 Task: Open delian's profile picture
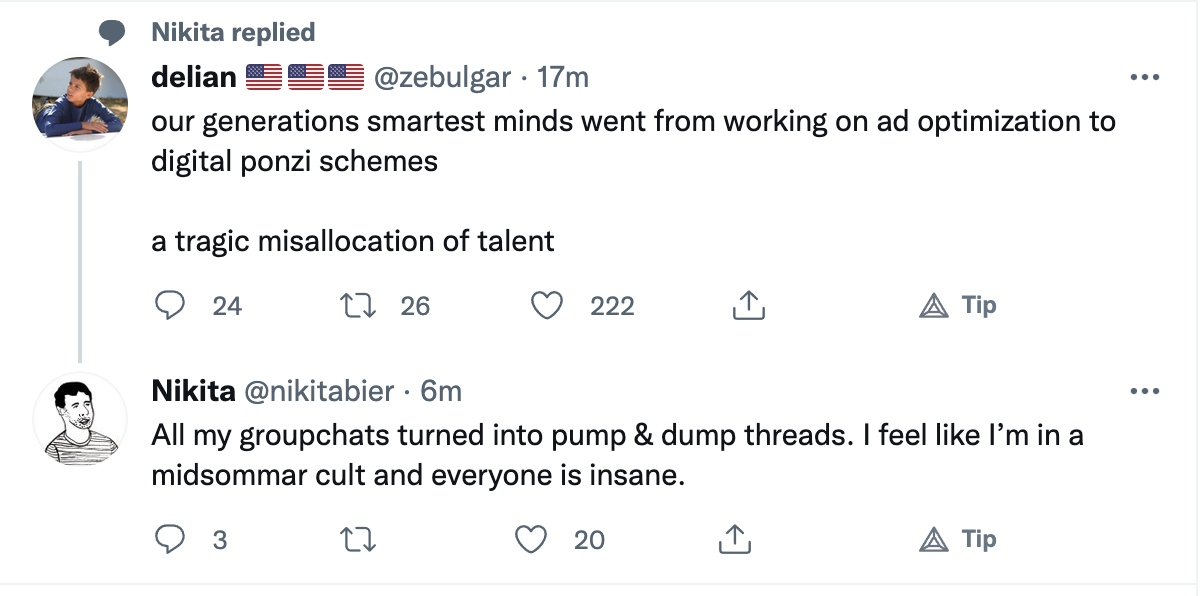pos(79,103)
